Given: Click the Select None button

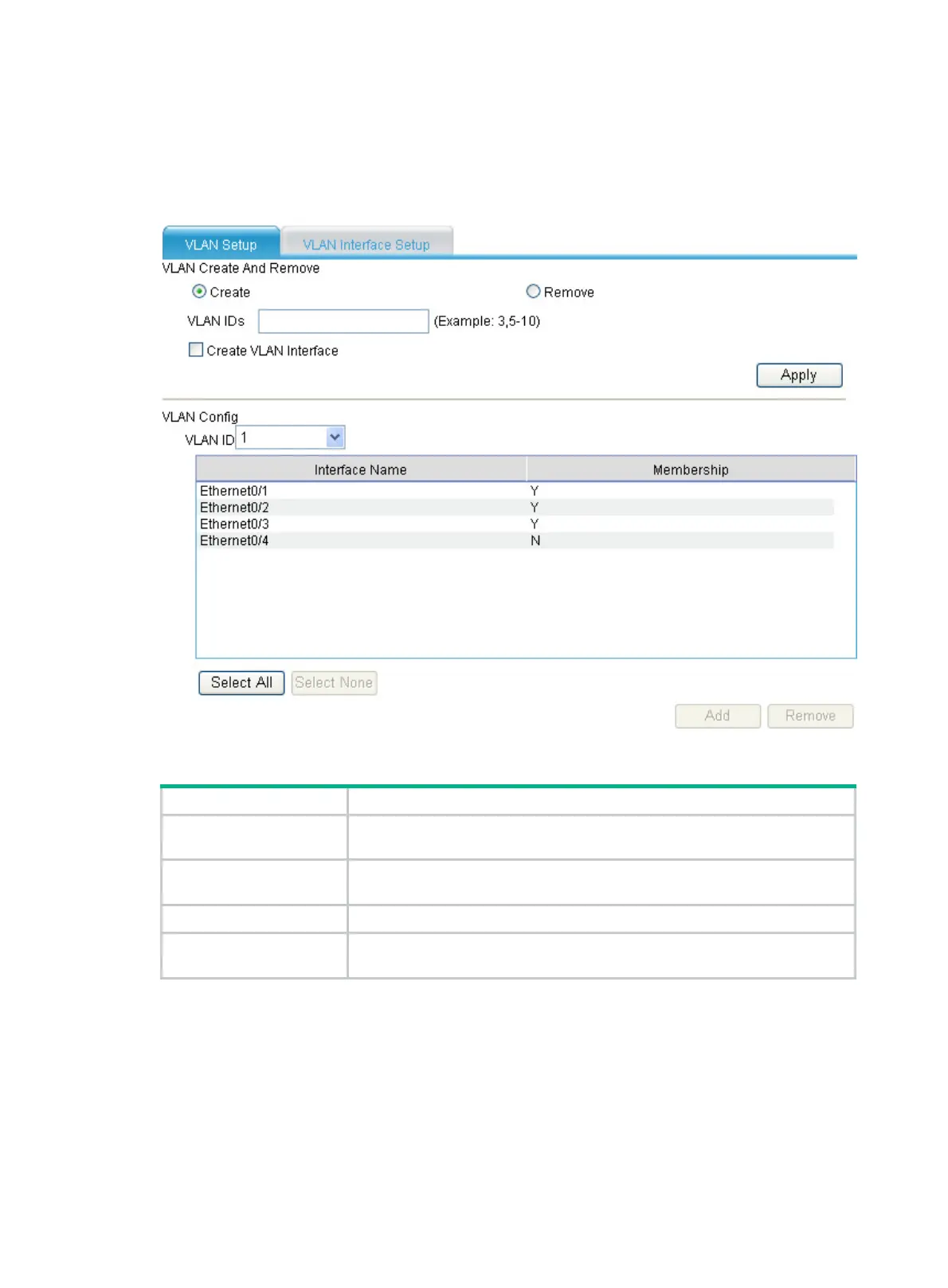Looking at the screenshot, I should (x=334, y=683).
